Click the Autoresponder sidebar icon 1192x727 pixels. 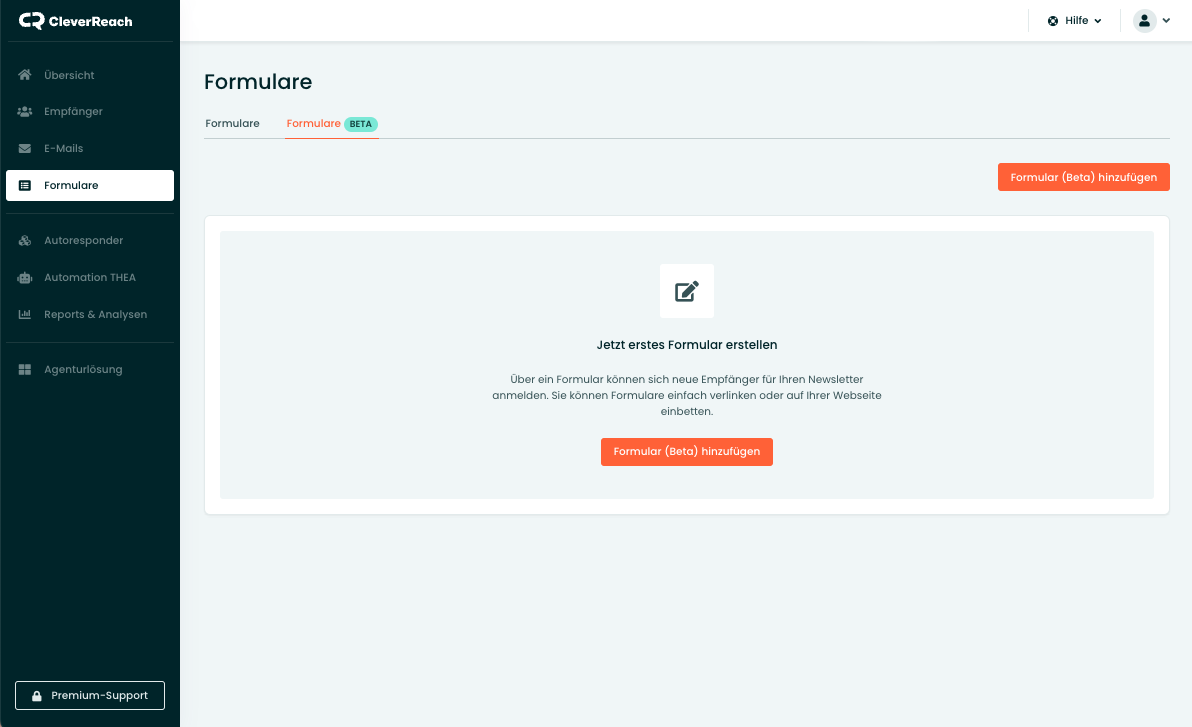click(x=25, y=240)
